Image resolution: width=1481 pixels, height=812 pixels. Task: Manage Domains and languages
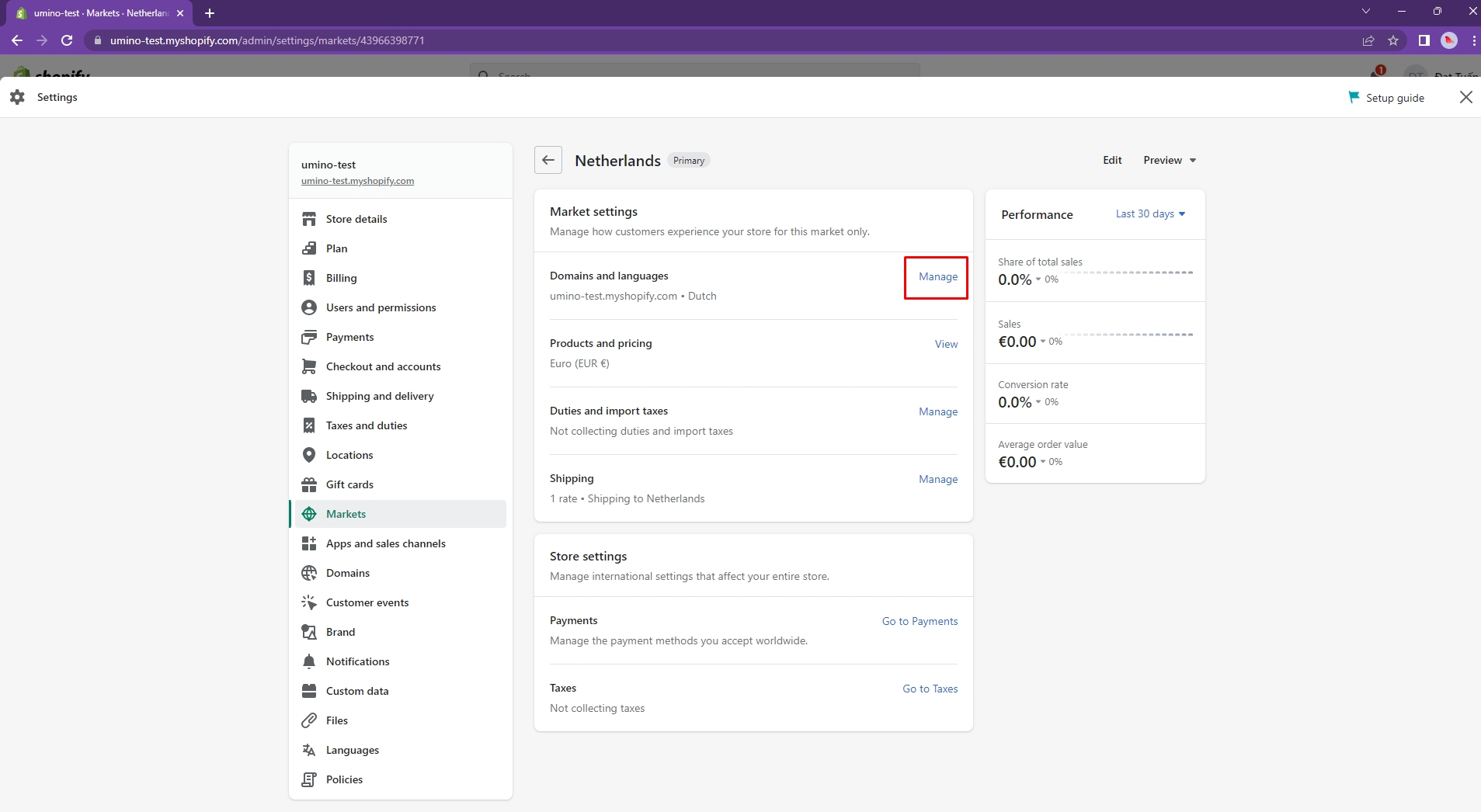tap(937, 276)
